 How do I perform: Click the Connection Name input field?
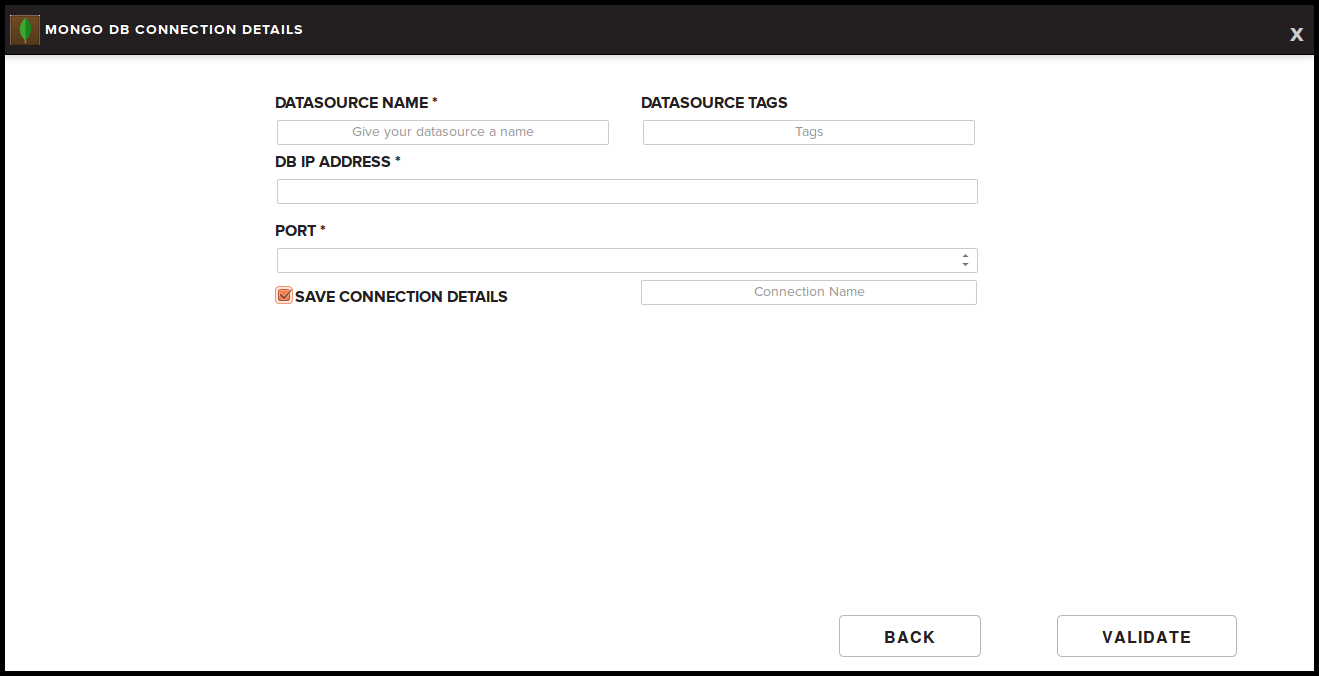click(x=808, y=292)
